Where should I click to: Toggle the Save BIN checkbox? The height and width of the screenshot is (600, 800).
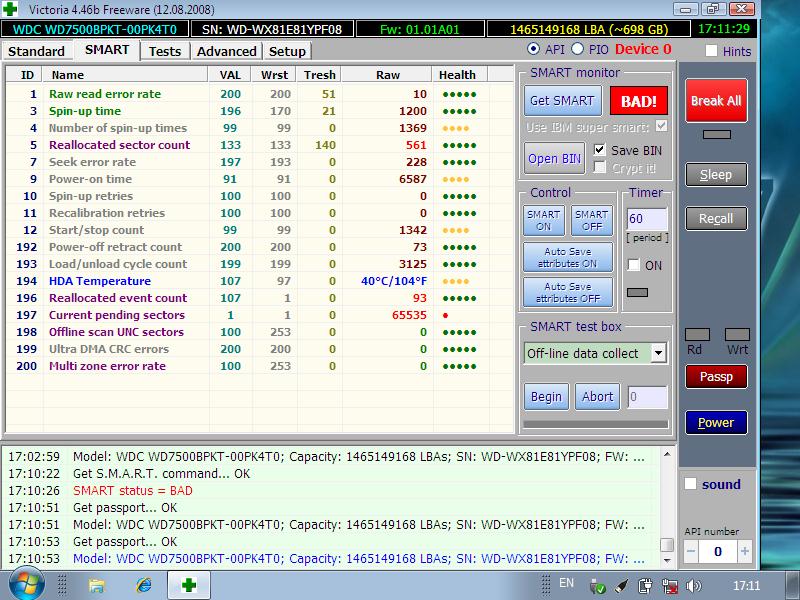pyautogui.click(x=599, y=150)
